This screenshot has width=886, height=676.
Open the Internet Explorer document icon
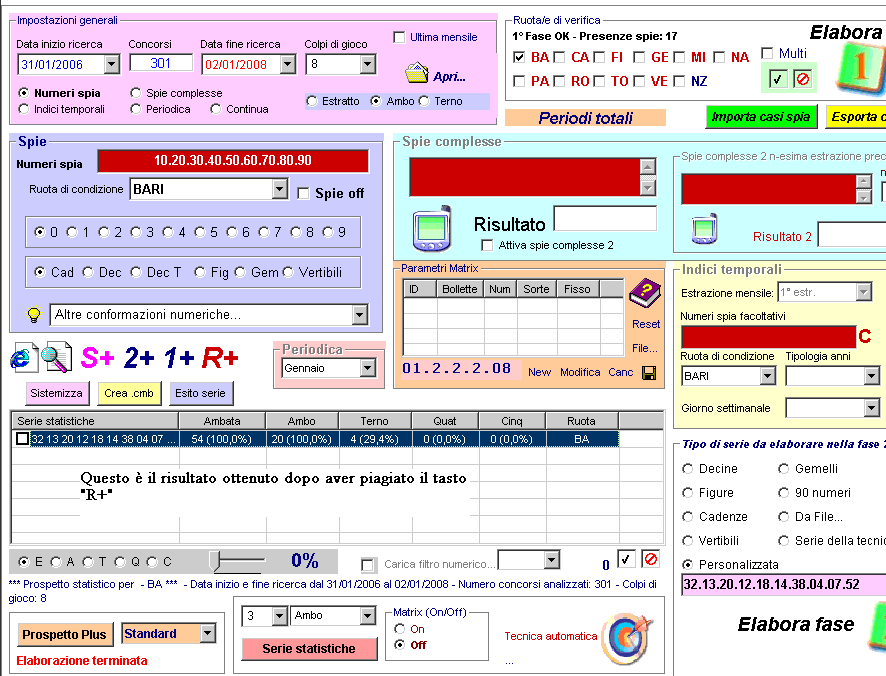(x=24, y=358)
